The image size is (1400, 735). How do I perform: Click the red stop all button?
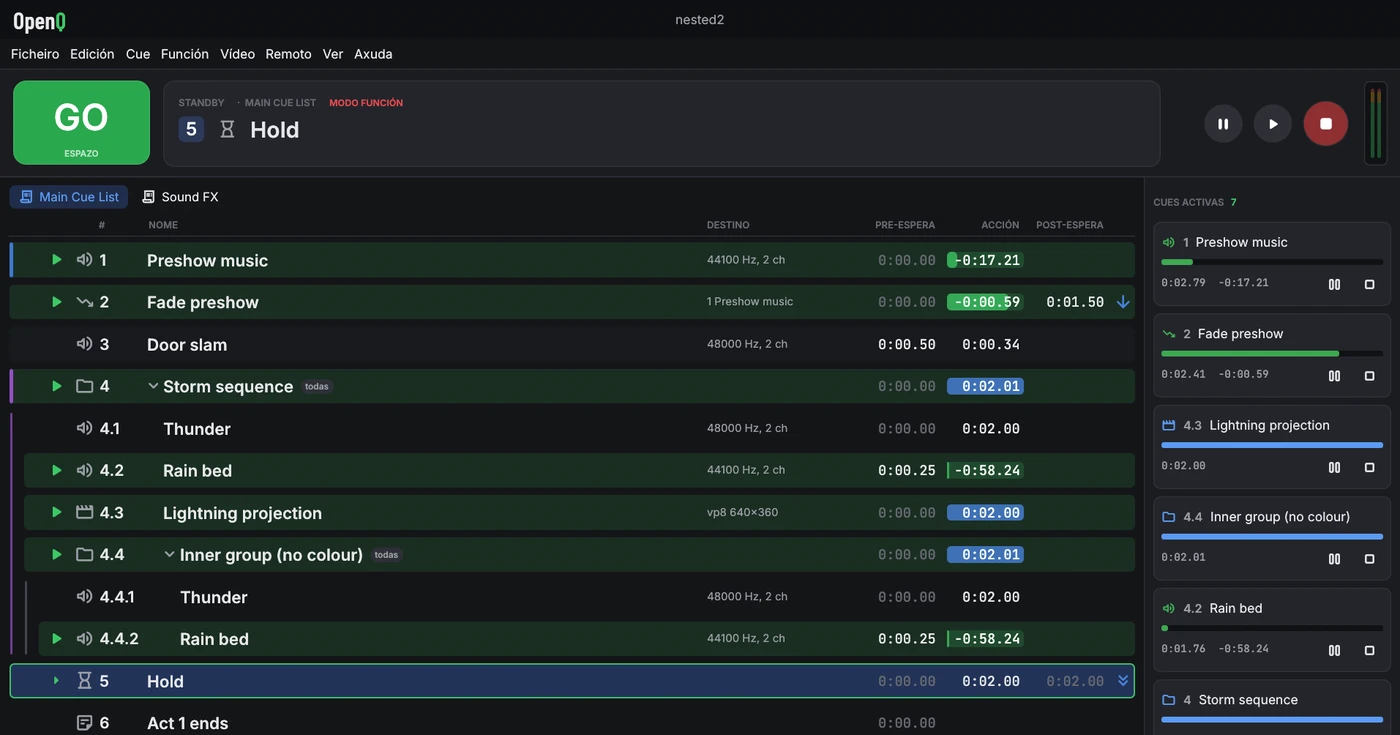click(x=1325, y=124)
